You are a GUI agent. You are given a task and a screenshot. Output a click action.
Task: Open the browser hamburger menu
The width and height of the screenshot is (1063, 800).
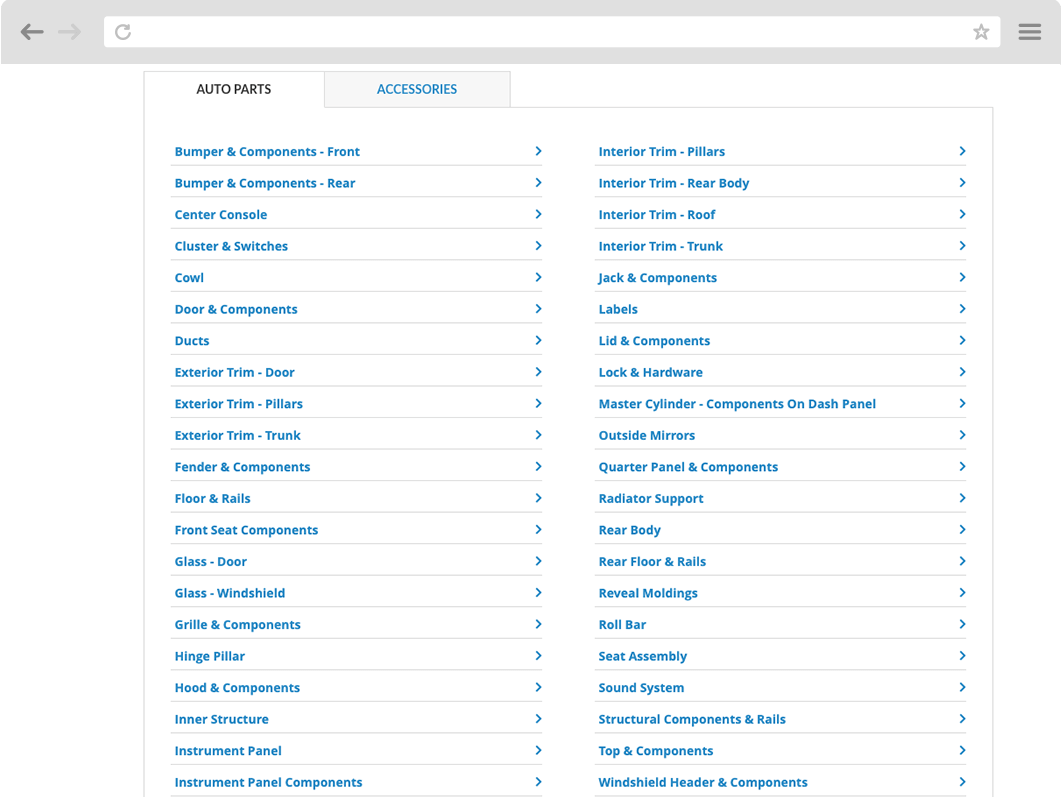point(1030,32)
